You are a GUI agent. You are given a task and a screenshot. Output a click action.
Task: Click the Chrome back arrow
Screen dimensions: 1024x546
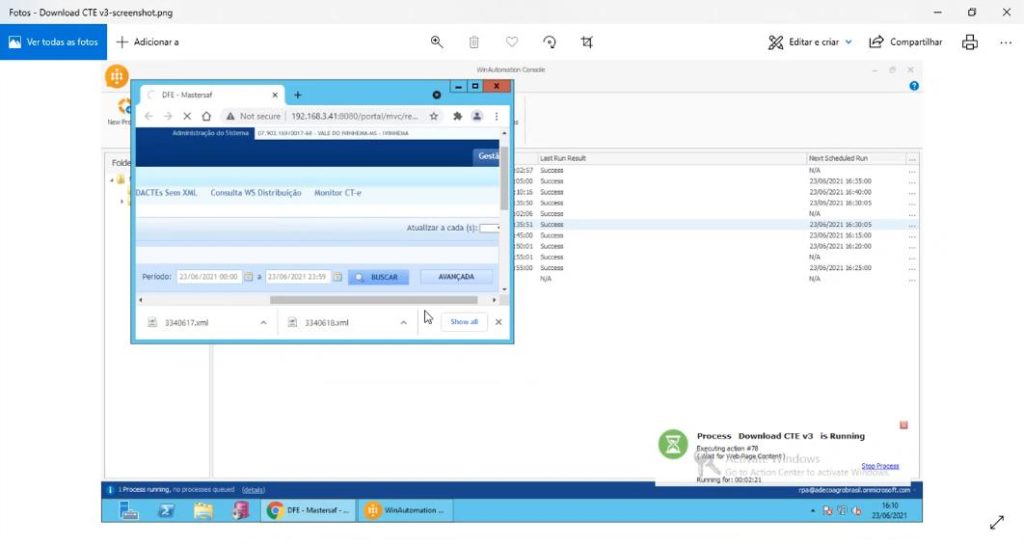(x=149, y=116)
